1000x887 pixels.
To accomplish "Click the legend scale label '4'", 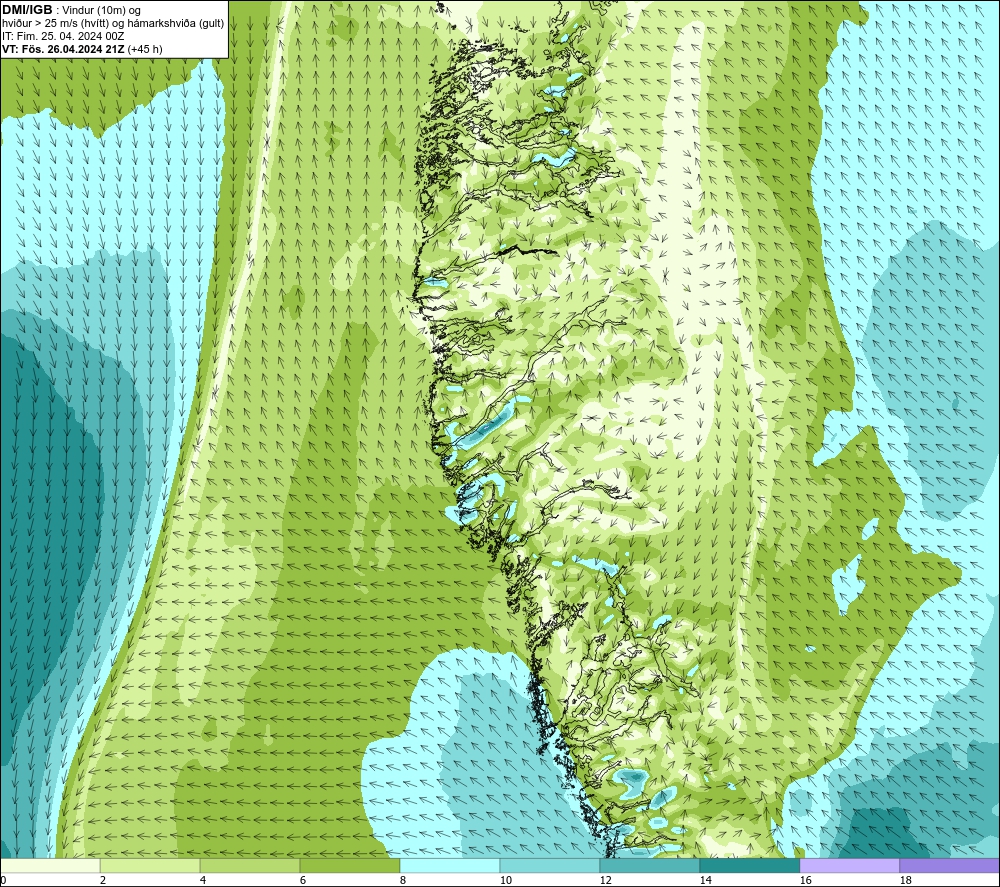I will point(203,880).
